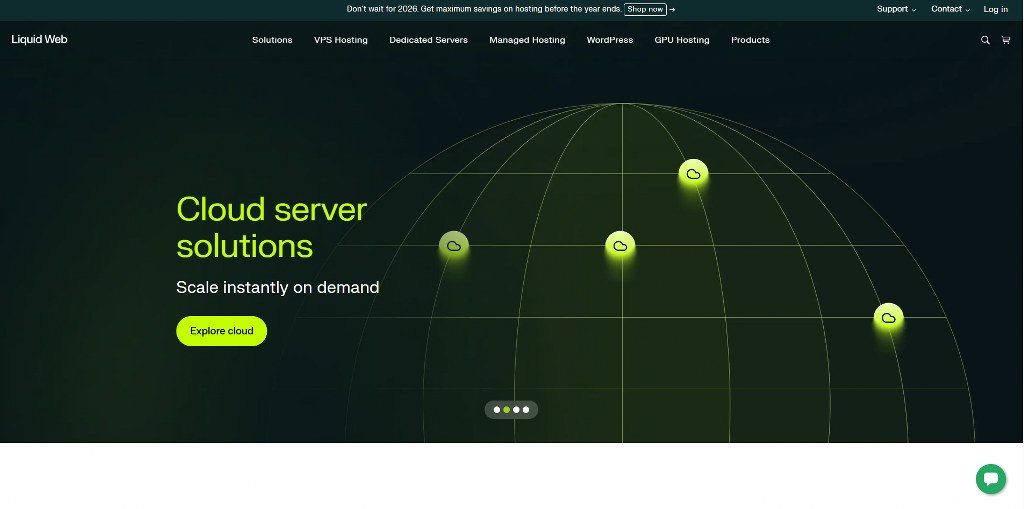Click the Shop now banner button
This screenshot has width=1024, height=509.
[x=645, y=9]
